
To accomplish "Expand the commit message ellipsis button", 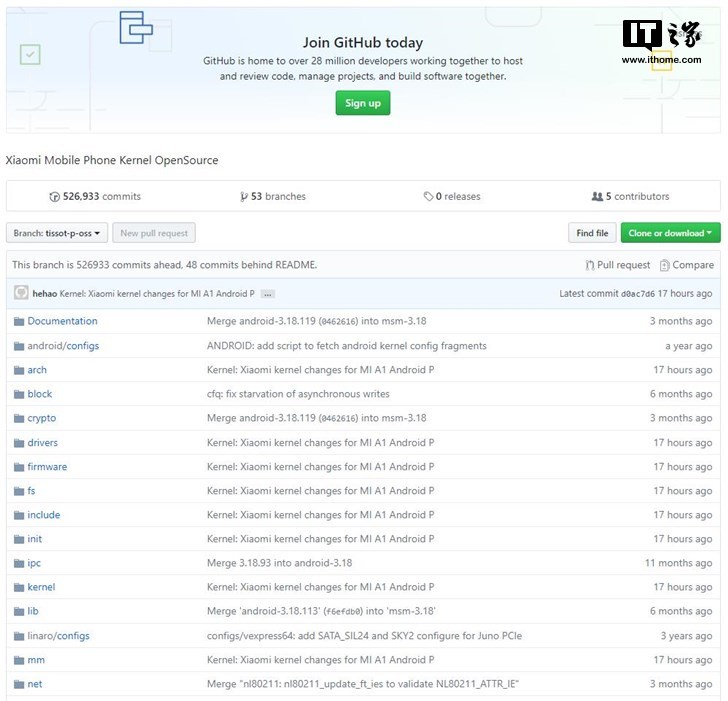I will [267, 294].
